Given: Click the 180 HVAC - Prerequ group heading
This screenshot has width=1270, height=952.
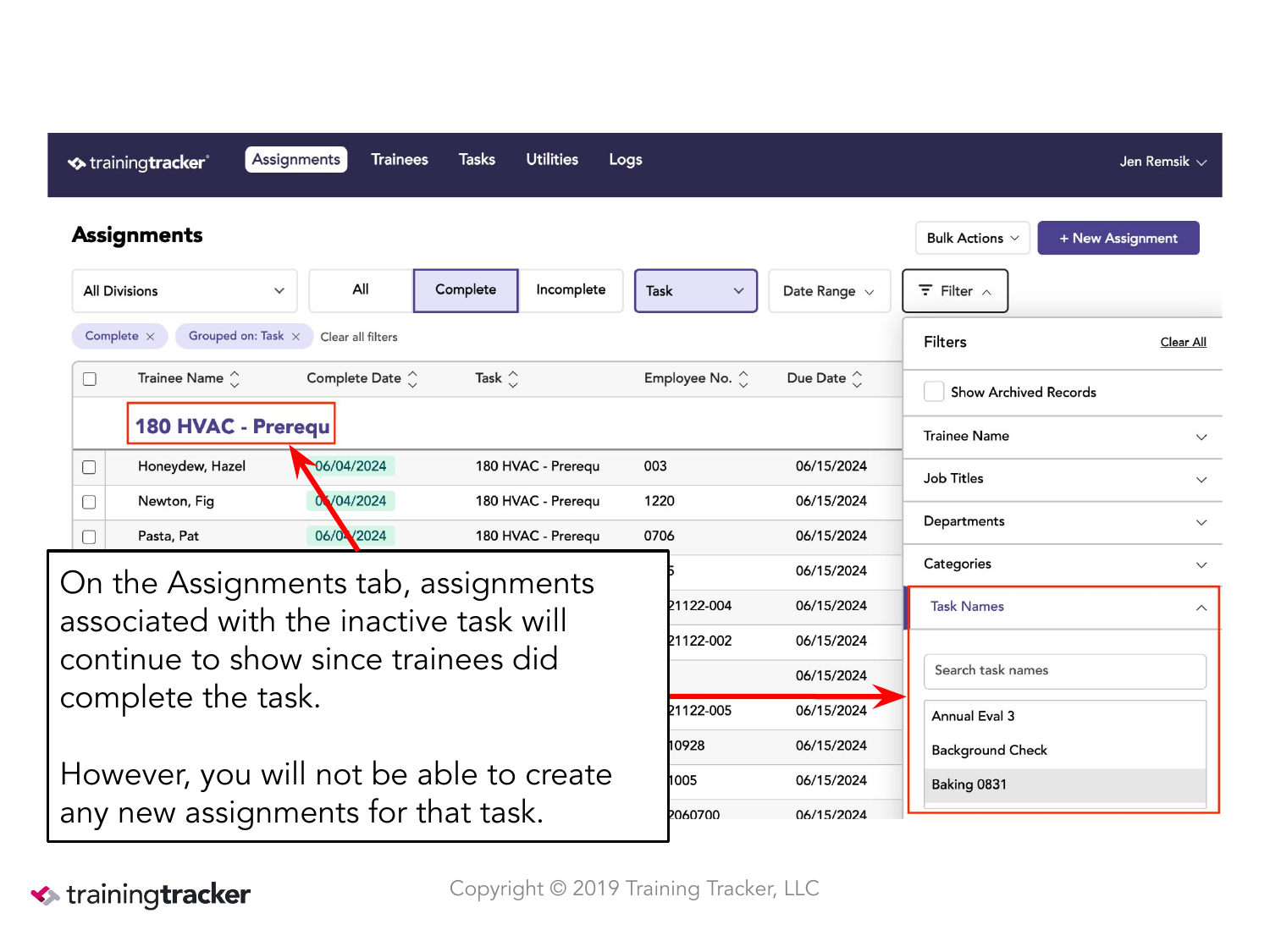Looking at the screenshot, I should click(232, 426).
